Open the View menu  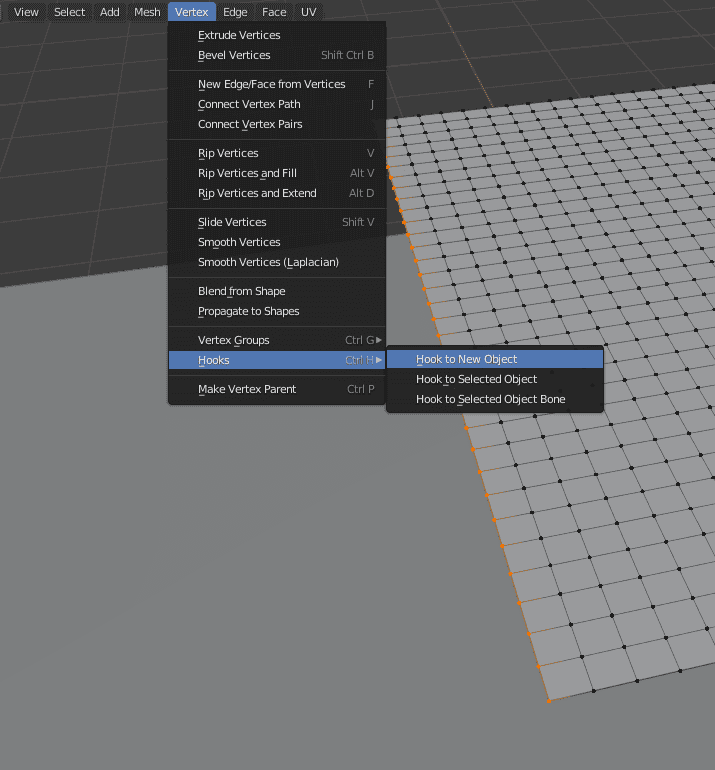tap(26, 12)
